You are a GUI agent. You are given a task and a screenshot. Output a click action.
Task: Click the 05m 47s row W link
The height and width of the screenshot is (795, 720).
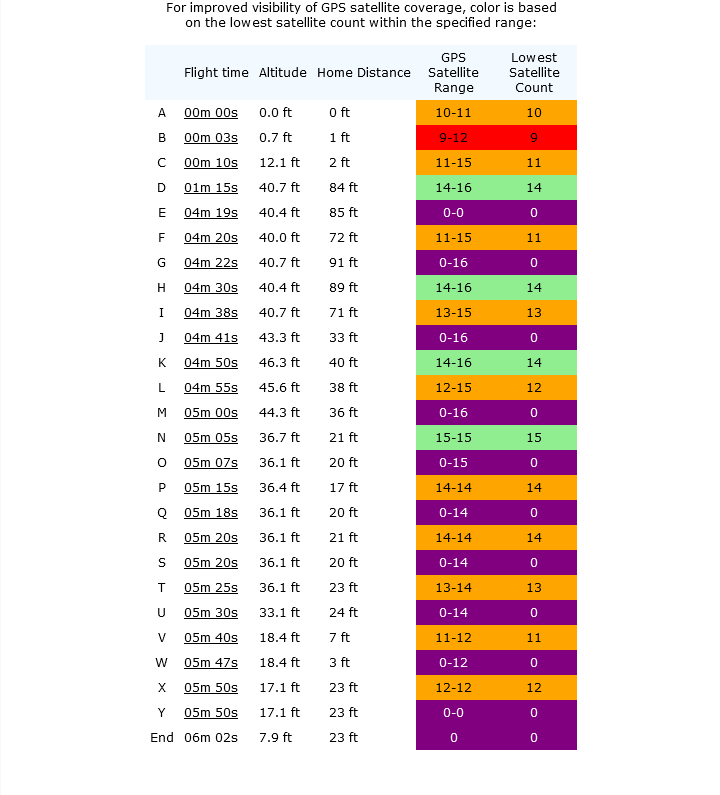pos(210,663)
